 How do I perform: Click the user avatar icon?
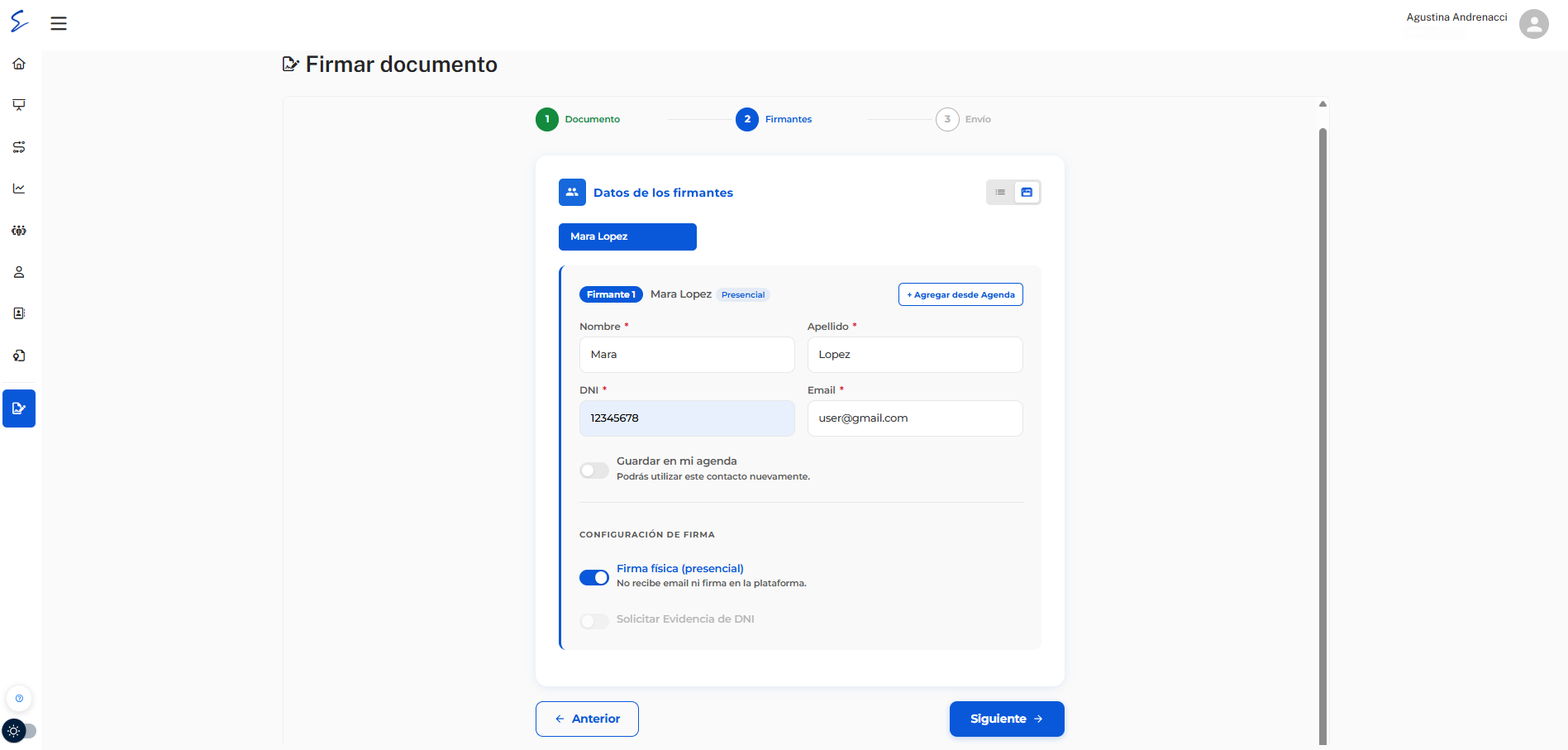point(1534,24)
